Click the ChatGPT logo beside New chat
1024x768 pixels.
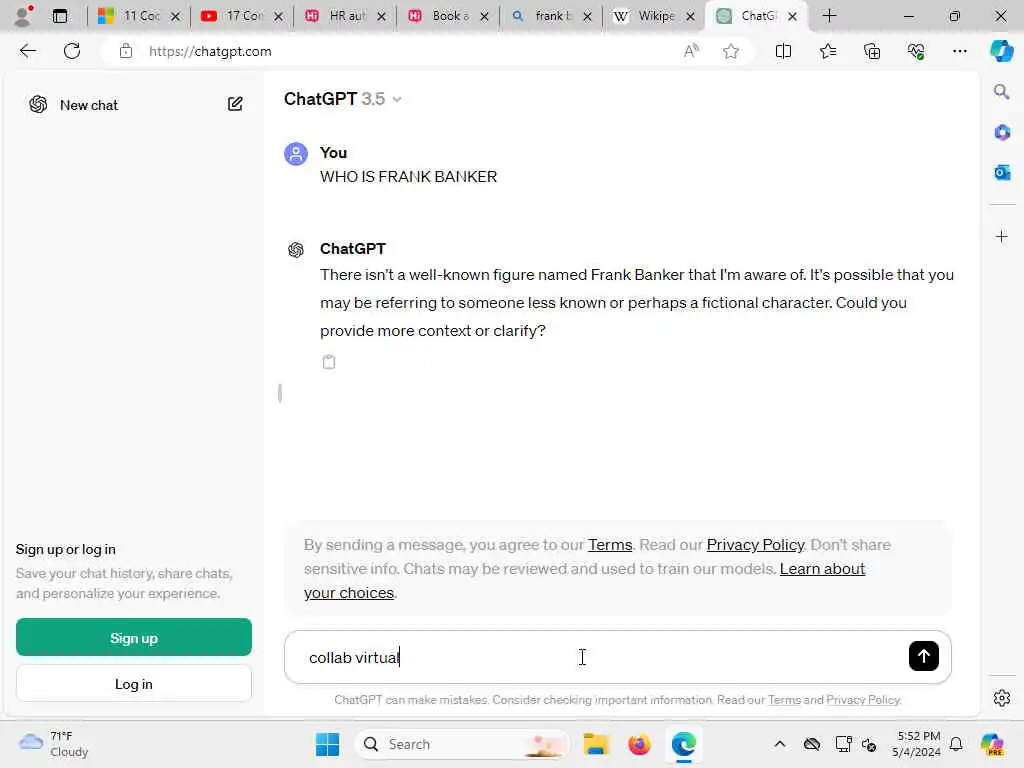point(38,104)
